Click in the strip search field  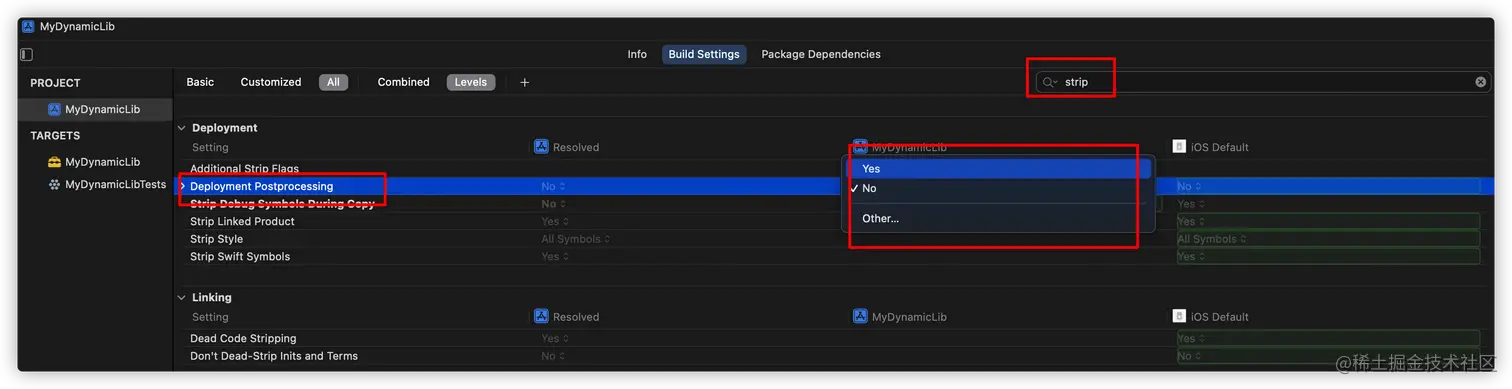tap(1265, 82)
